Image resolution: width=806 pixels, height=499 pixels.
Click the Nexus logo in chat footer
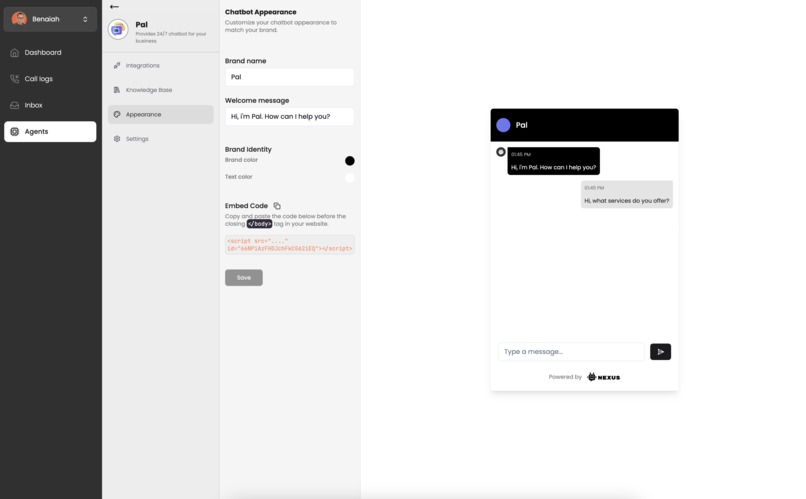pyautogui.click(x=603, y=377)
